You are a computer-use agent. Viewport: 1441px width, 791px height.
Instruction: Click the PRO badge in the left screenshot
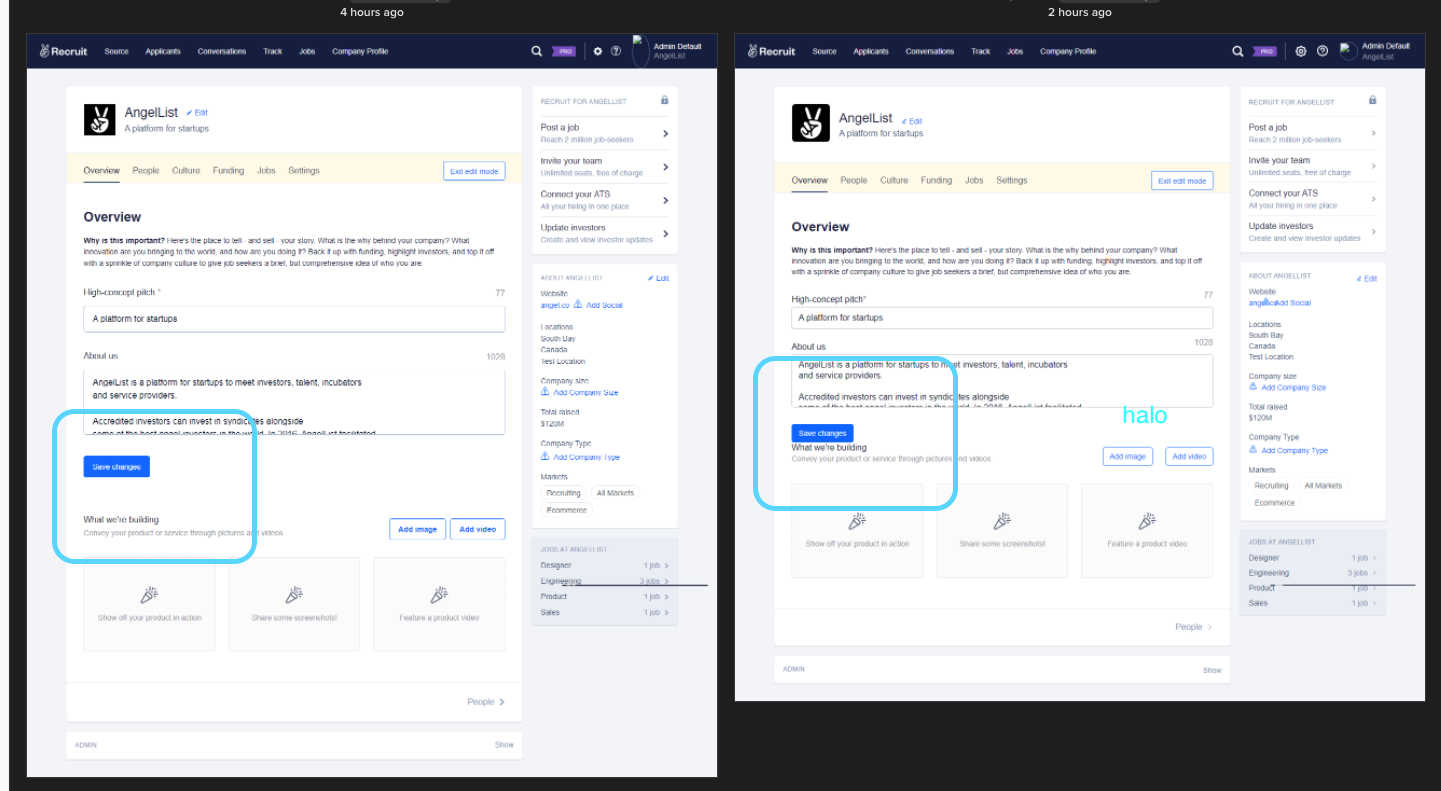(566, 51)
